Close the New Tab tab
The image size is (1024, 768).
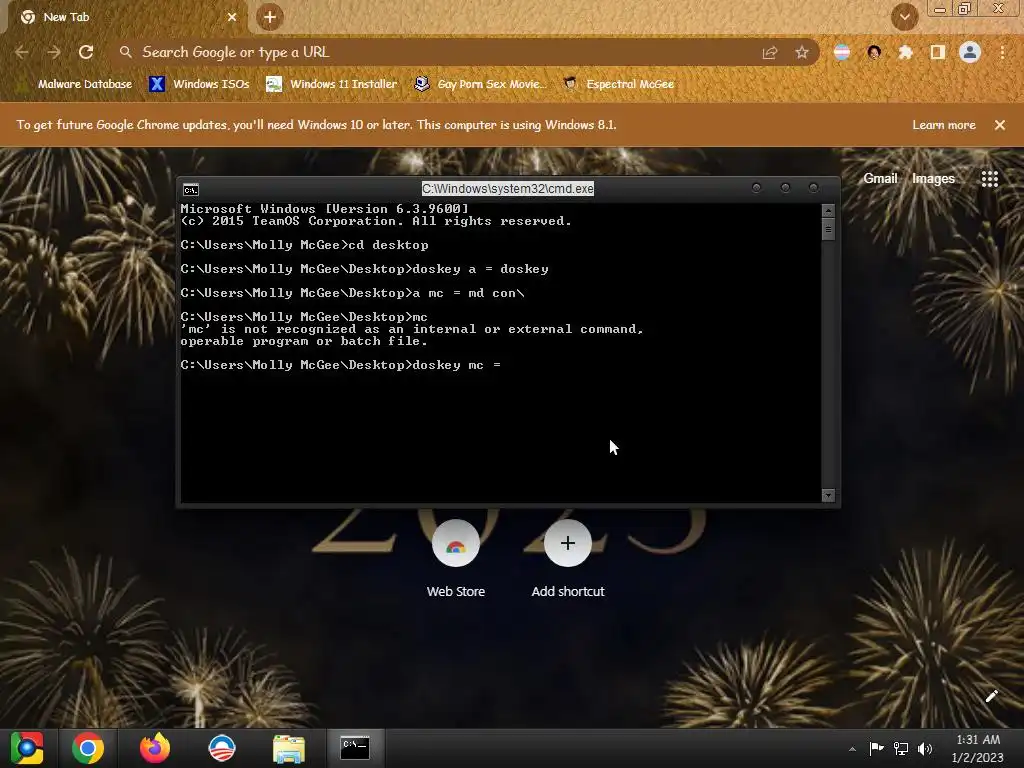click(x=232, y=17)
